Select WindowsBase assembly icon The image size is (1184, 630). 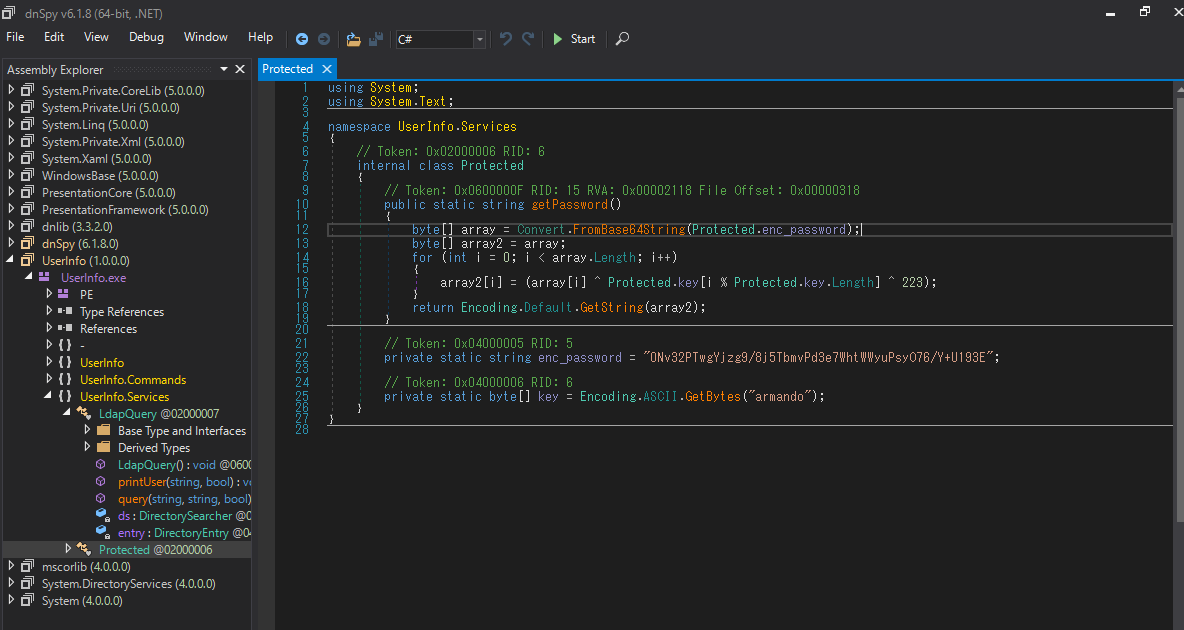coord(27,175)
